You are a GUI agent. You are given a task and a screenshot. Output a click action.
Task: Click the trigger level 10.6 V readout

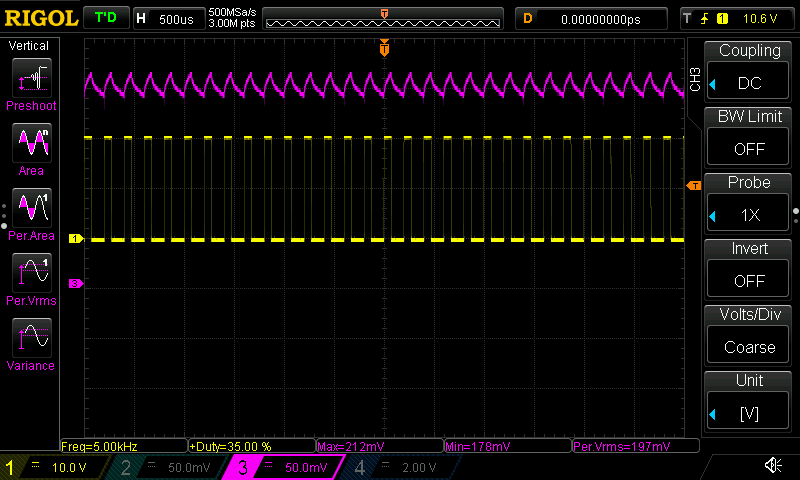(760, 19)
